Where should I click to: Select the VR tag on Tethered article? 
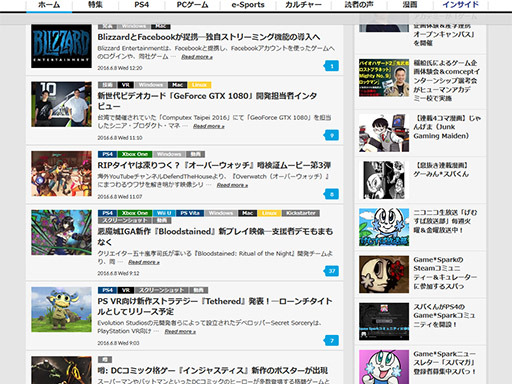126,290
